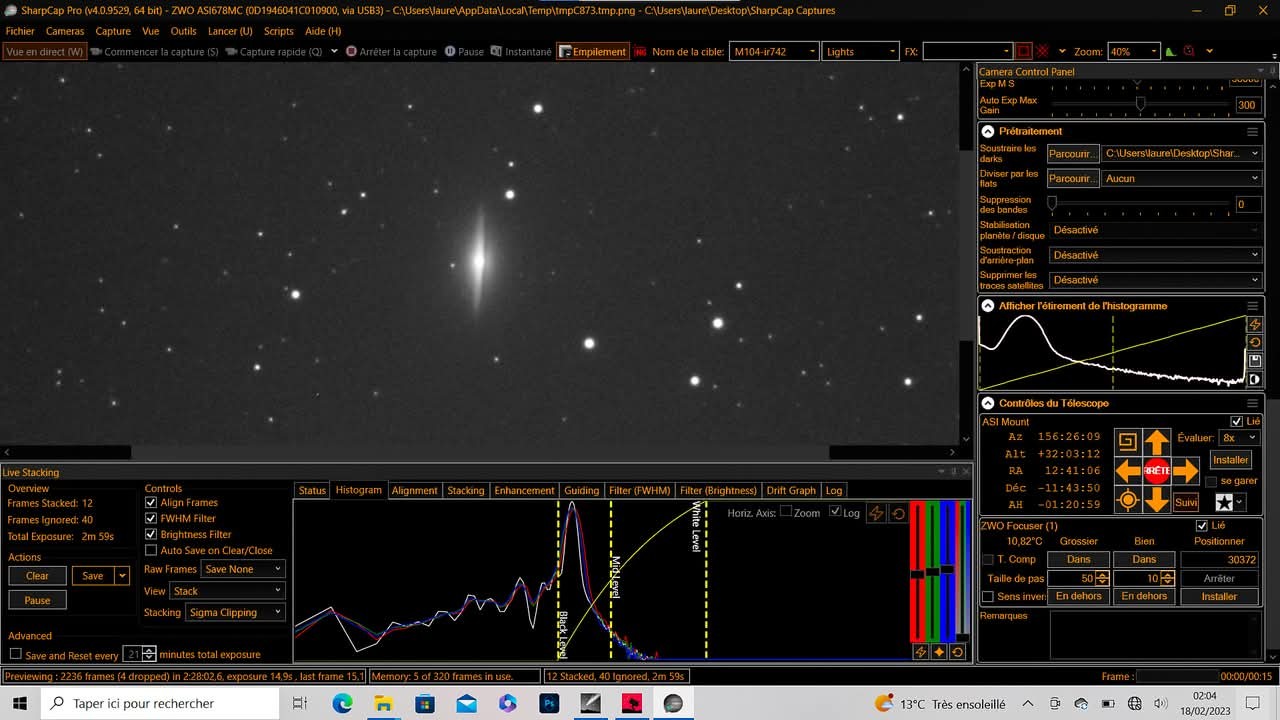Image resolution: width=1280 pixels, height=720 pixels.
Task: Reset the colour adjustments below the RGB sliders
Action: (958, 652)
